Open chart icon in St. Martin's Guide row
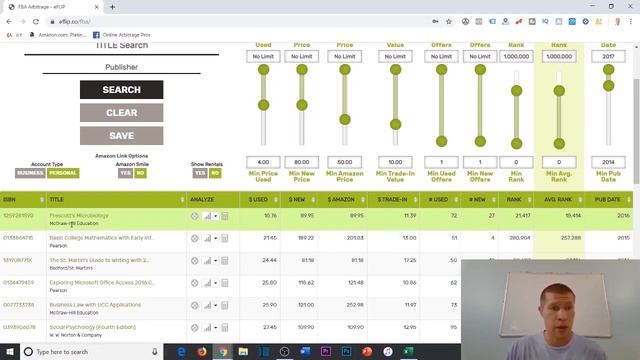The width and height of the screenshot is (640, 360). pos(207,261)
